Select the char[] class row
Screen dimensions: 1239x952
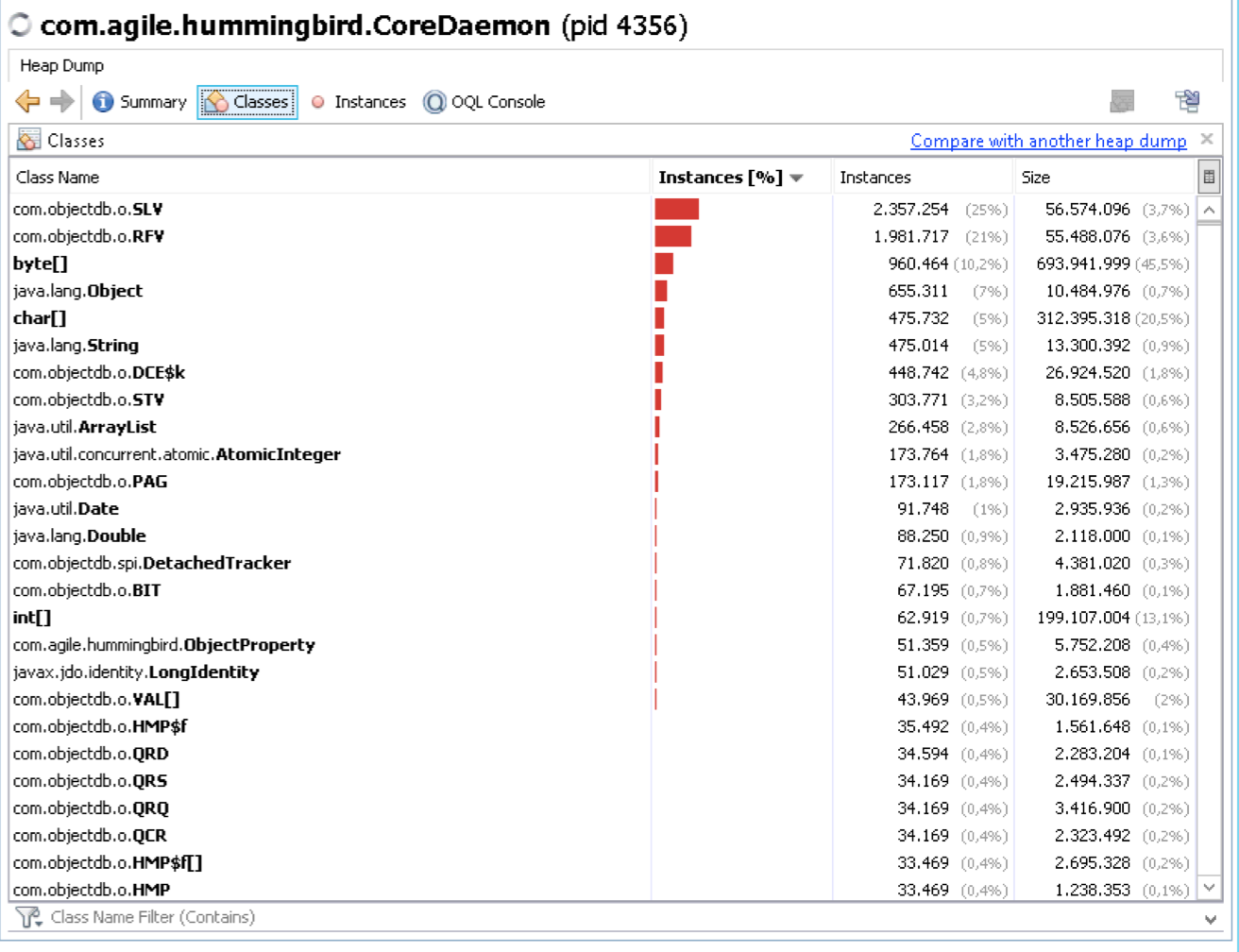pos(603,318)
